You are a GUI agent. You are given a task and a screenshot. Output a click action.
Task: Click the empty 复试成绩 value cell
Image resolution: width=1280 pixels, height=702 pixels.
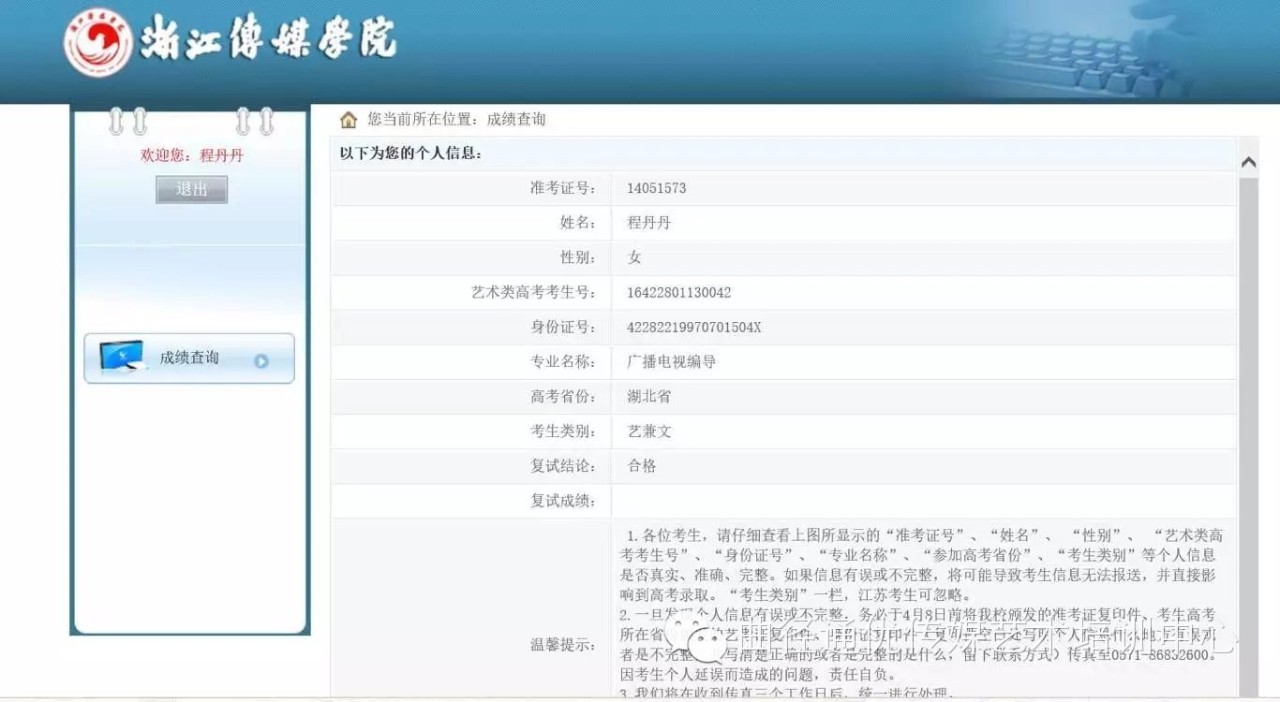pos(920,501)
